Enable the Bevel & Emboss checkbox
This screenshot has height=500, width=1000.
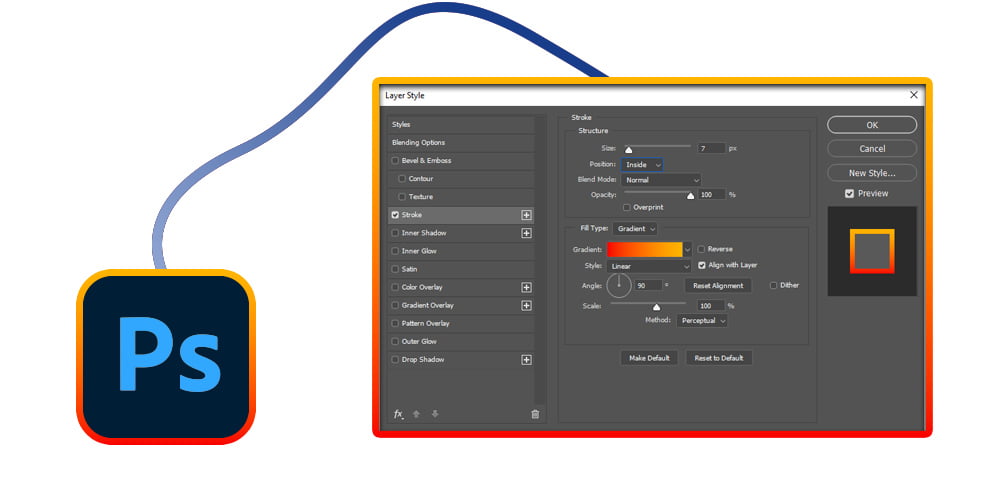[x=395, y=161]
